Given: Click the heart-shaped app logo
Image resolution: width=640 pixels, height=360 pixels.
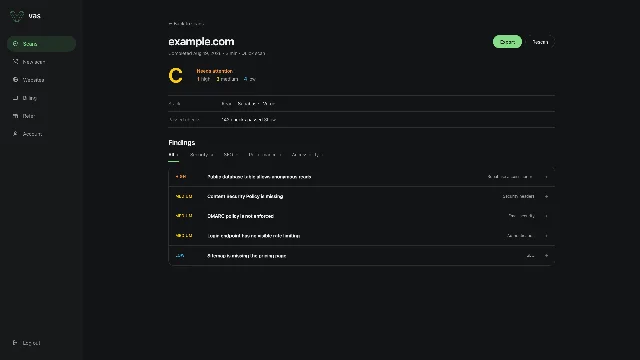Looking at the screenshot, I should tap(17, 16).
